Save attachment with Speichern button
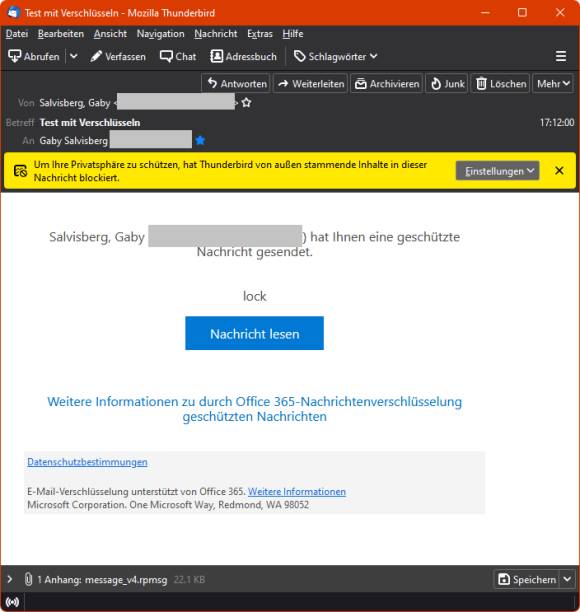The width and height of the screenshot is (580, 612). point(527,580)
